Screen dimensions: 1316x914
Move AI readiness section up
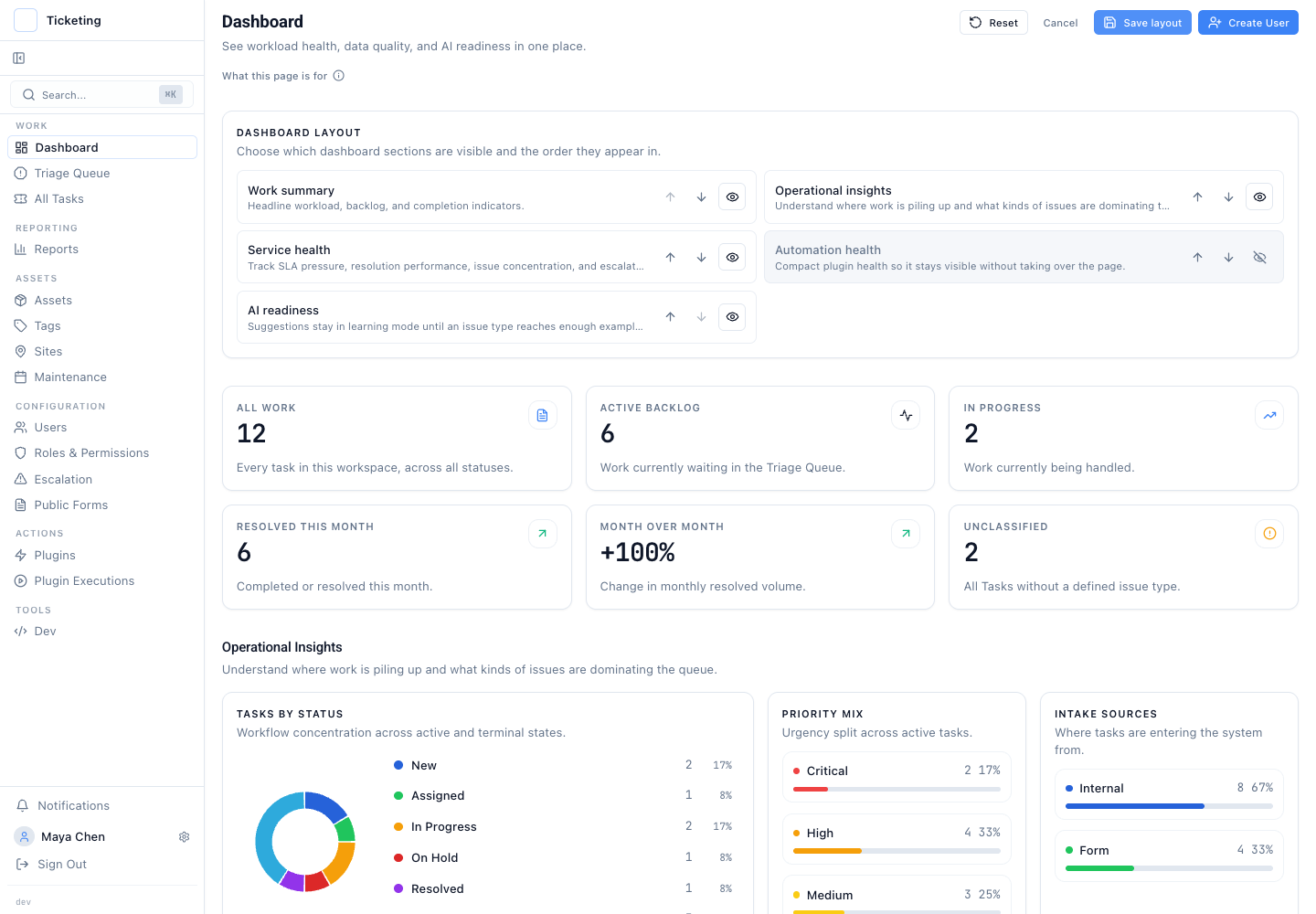point(670,317)
